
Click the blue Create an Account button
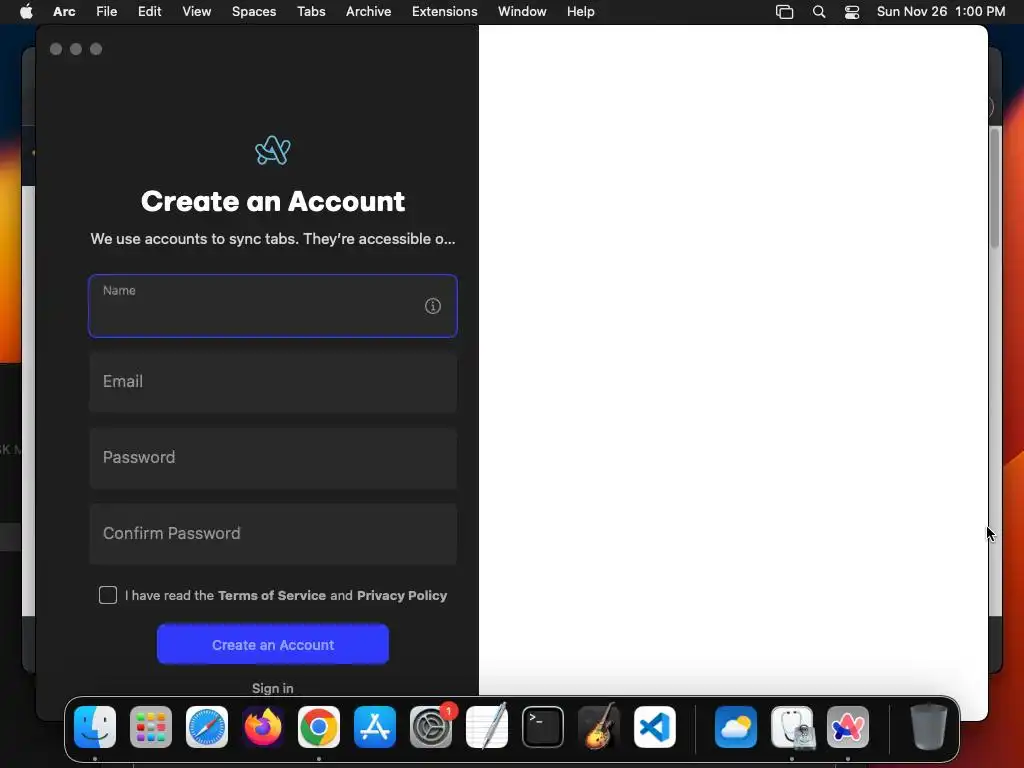pos(273,645)
